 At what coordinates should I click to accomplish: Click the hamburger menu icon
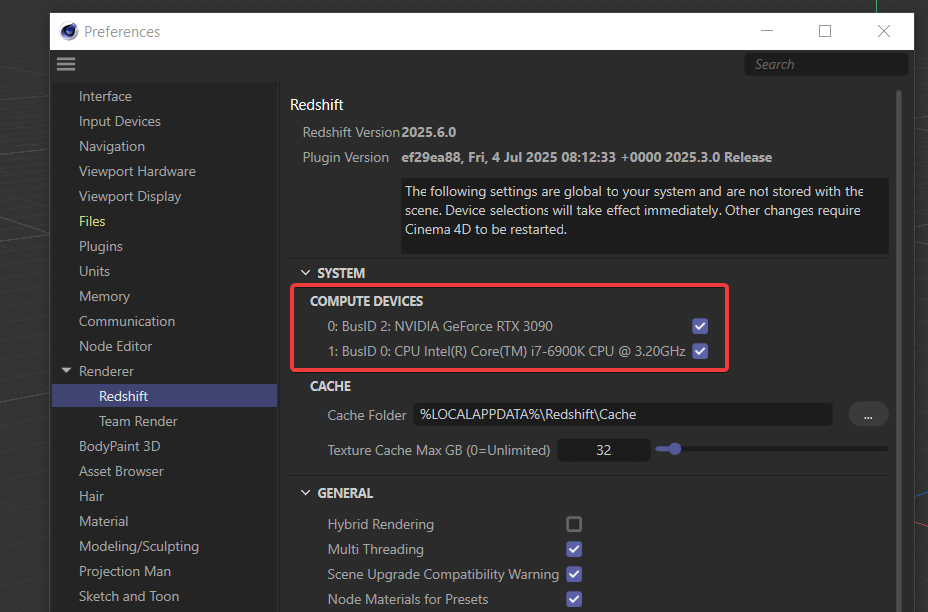[66, 64]
